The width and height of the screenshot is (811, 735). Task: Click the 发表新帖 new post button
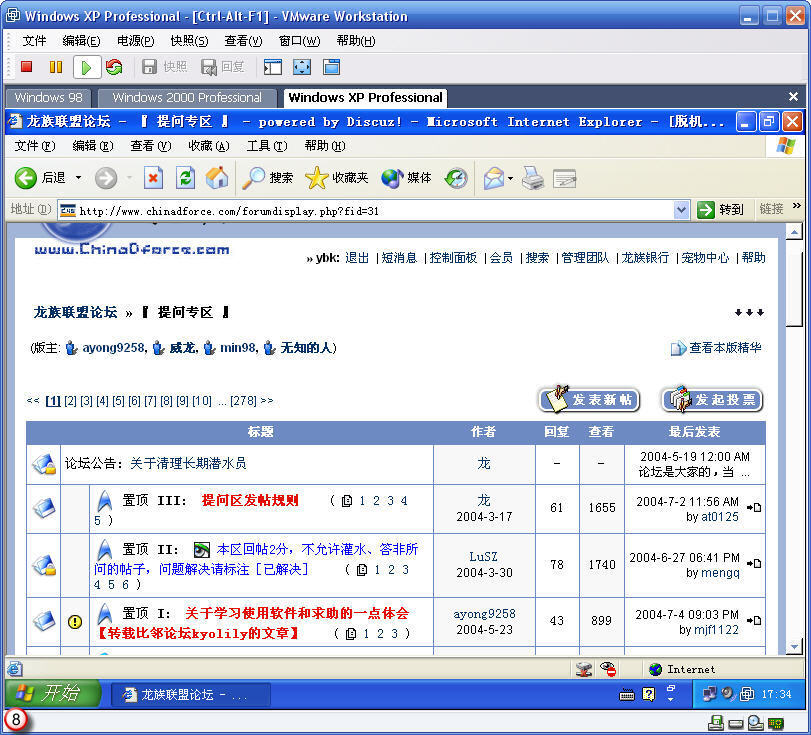[589, 399]
